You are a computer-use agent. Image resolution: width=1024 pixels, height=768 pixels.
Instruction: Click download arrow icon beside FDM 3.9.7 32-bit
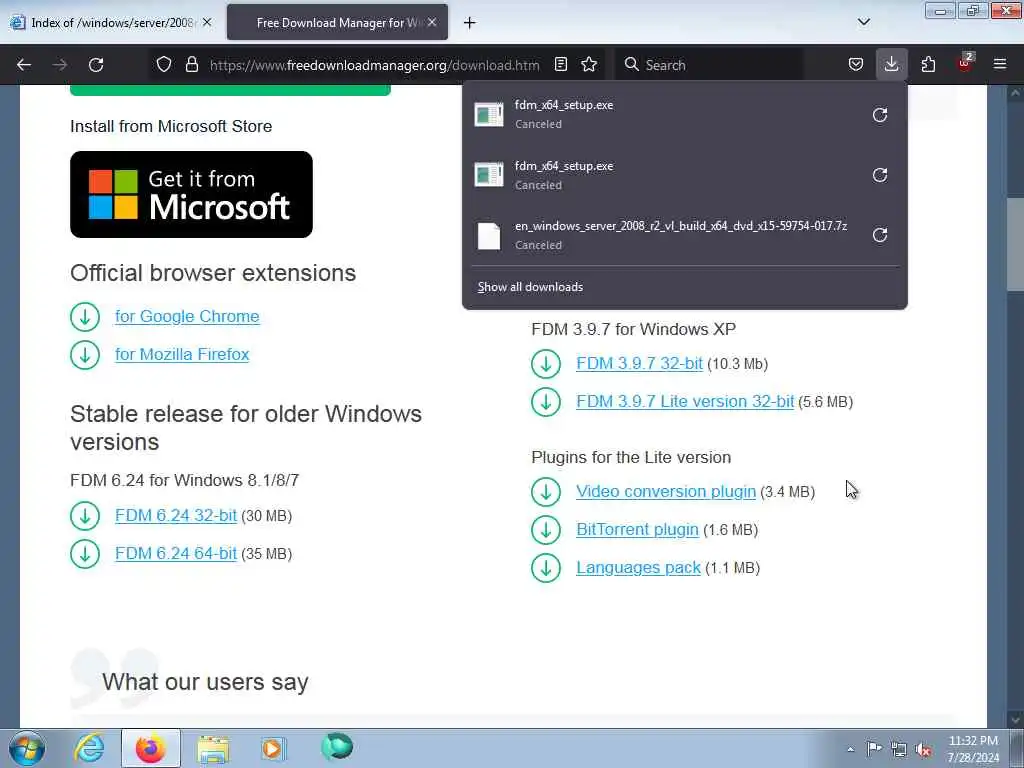(546, 364)
